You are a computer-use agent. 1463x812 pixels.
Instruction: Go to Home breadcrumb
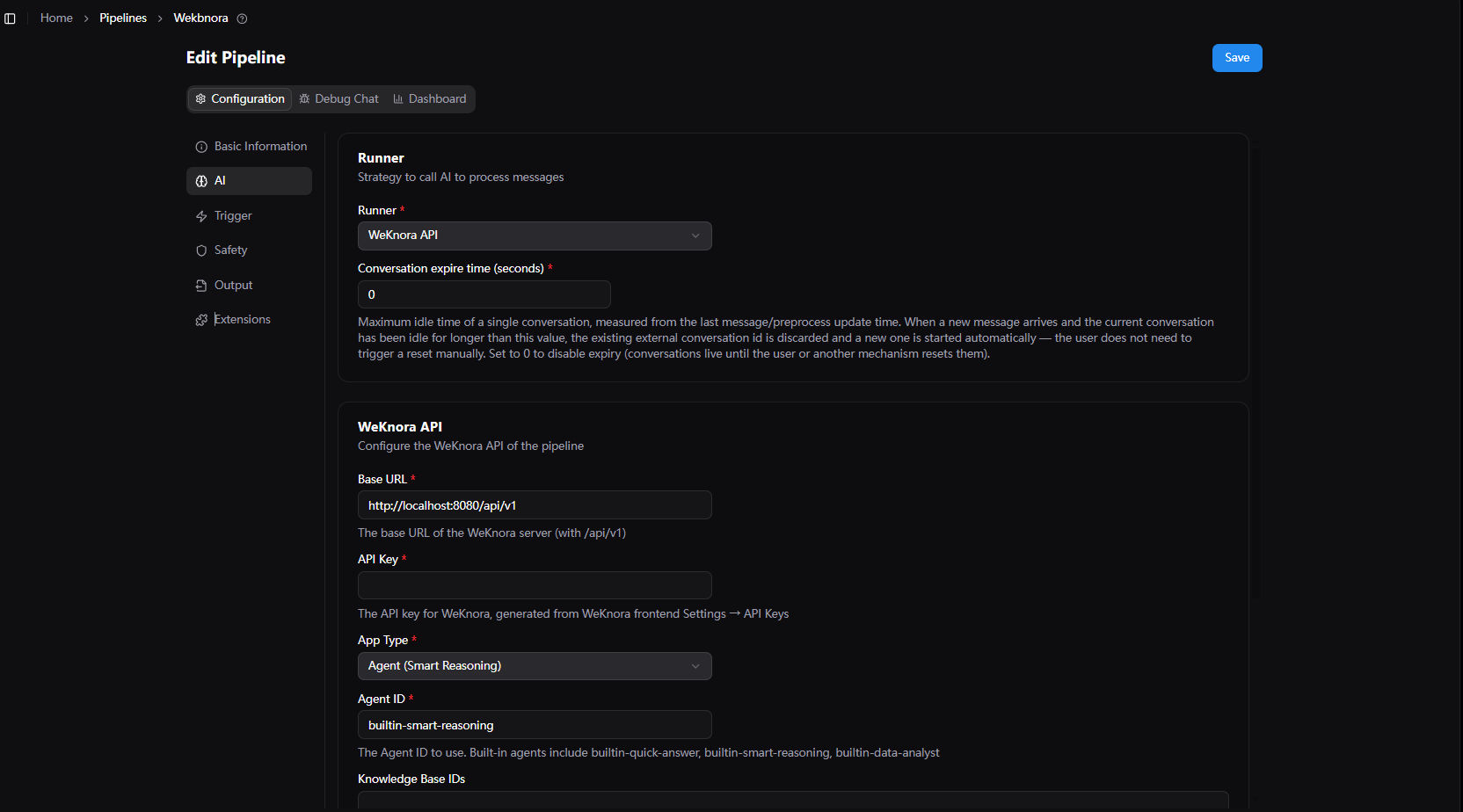click(x=56, y=18)
